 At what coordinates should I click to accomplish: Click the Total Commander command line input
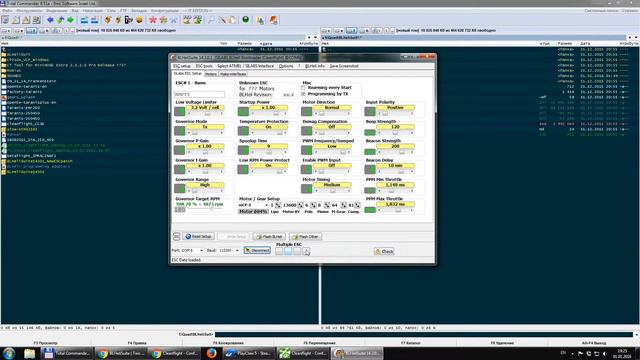(424, 334)
